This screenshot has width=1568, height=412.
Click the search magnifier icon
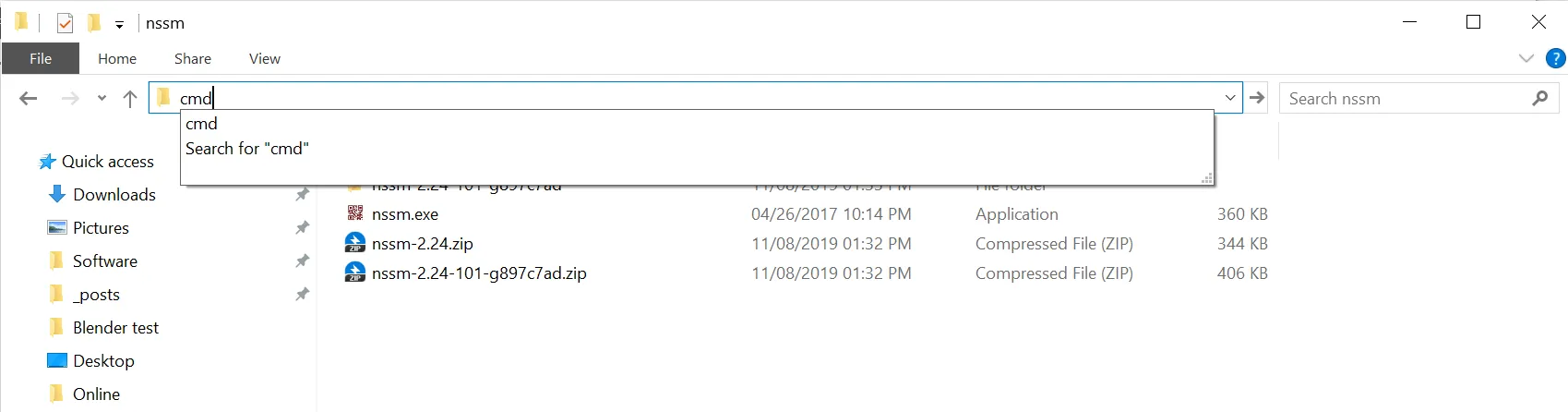click(1539, 98)
